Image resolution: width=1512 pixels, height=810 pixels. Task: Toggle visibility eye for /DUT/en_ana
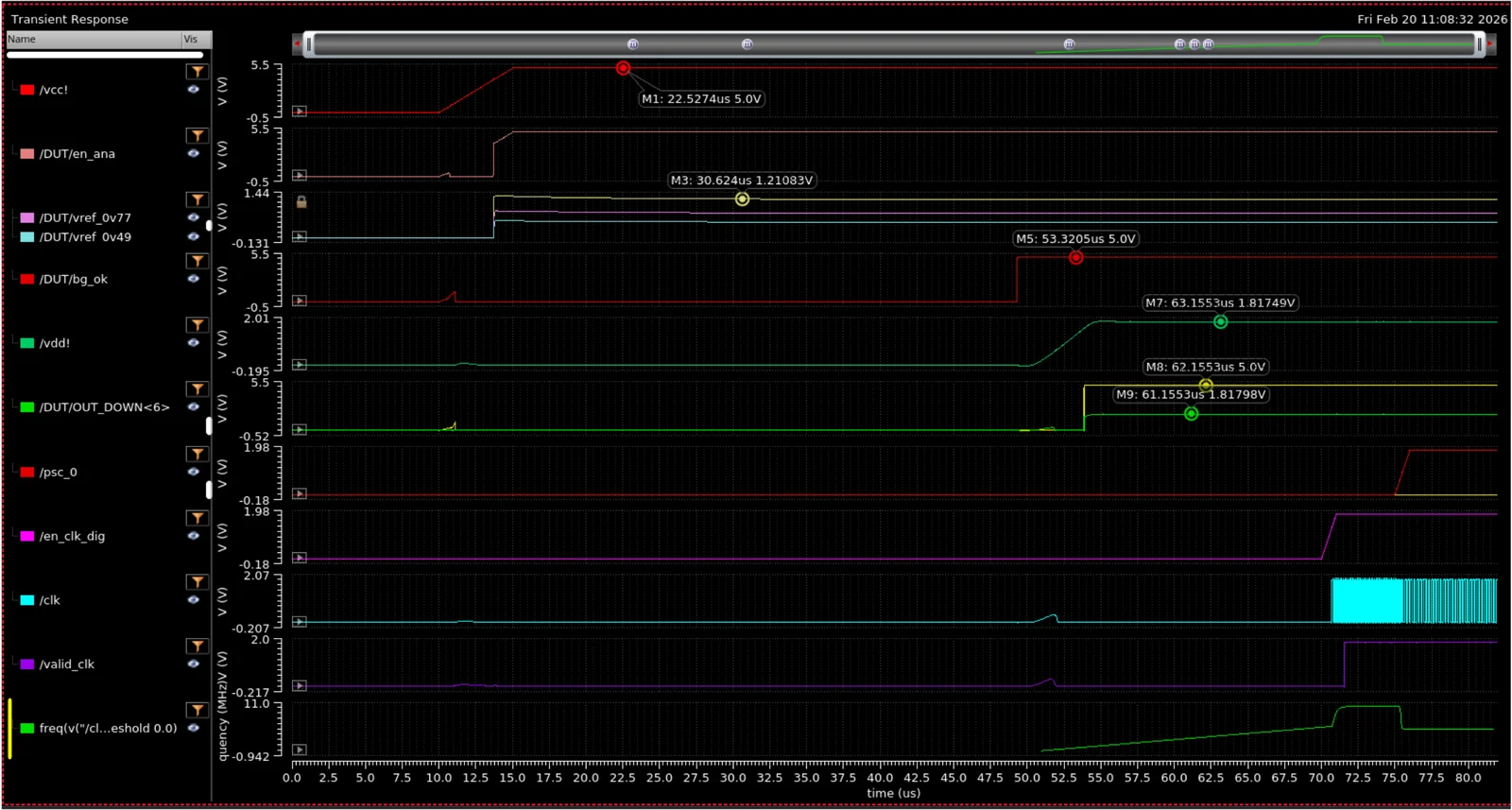[194, 153]
